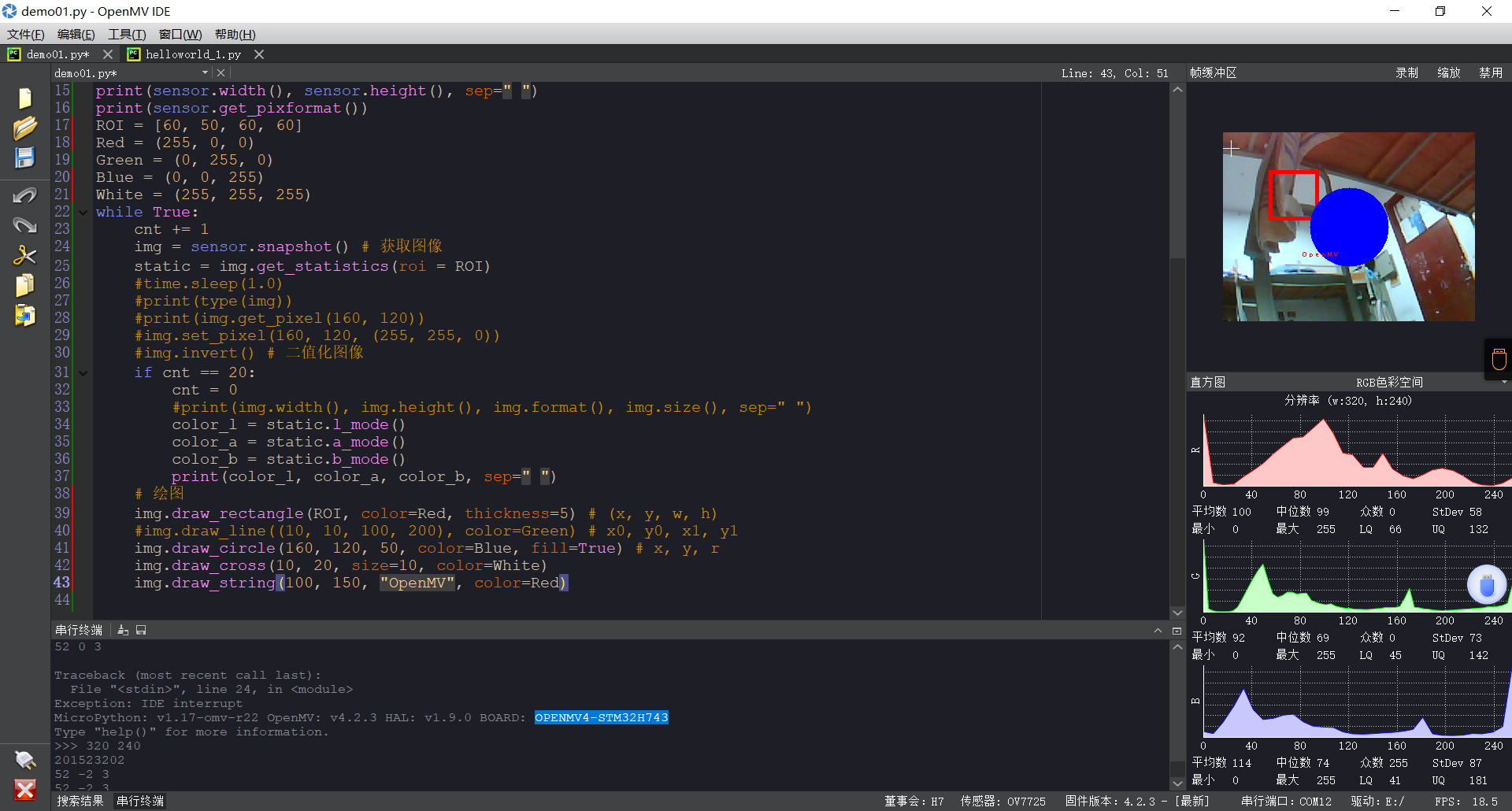This screenshot has height=811, width=1512.
Task: Click the Cut scissors icon
Action: point(24,255)
